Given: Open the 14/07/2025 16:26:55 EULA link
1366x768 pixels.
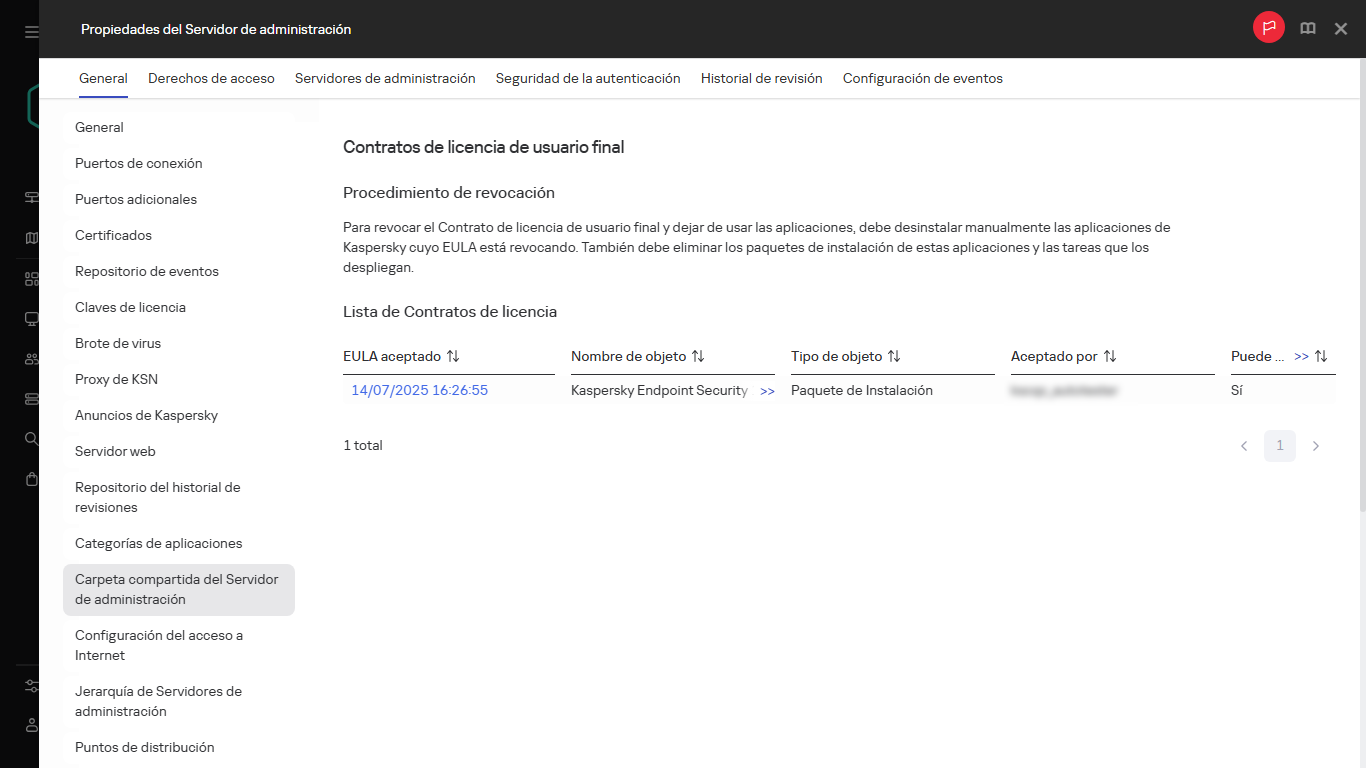Looking at the screenshot, I should pyautogui.click(x=419, y=390).
